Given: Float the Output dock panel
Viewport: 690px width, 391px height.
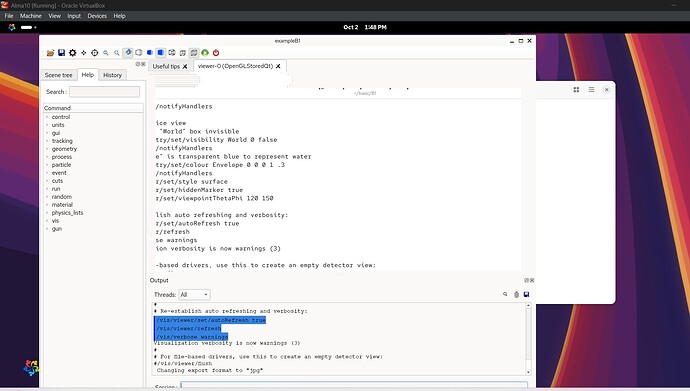Looking at the screenshot, I should (527, 280).
